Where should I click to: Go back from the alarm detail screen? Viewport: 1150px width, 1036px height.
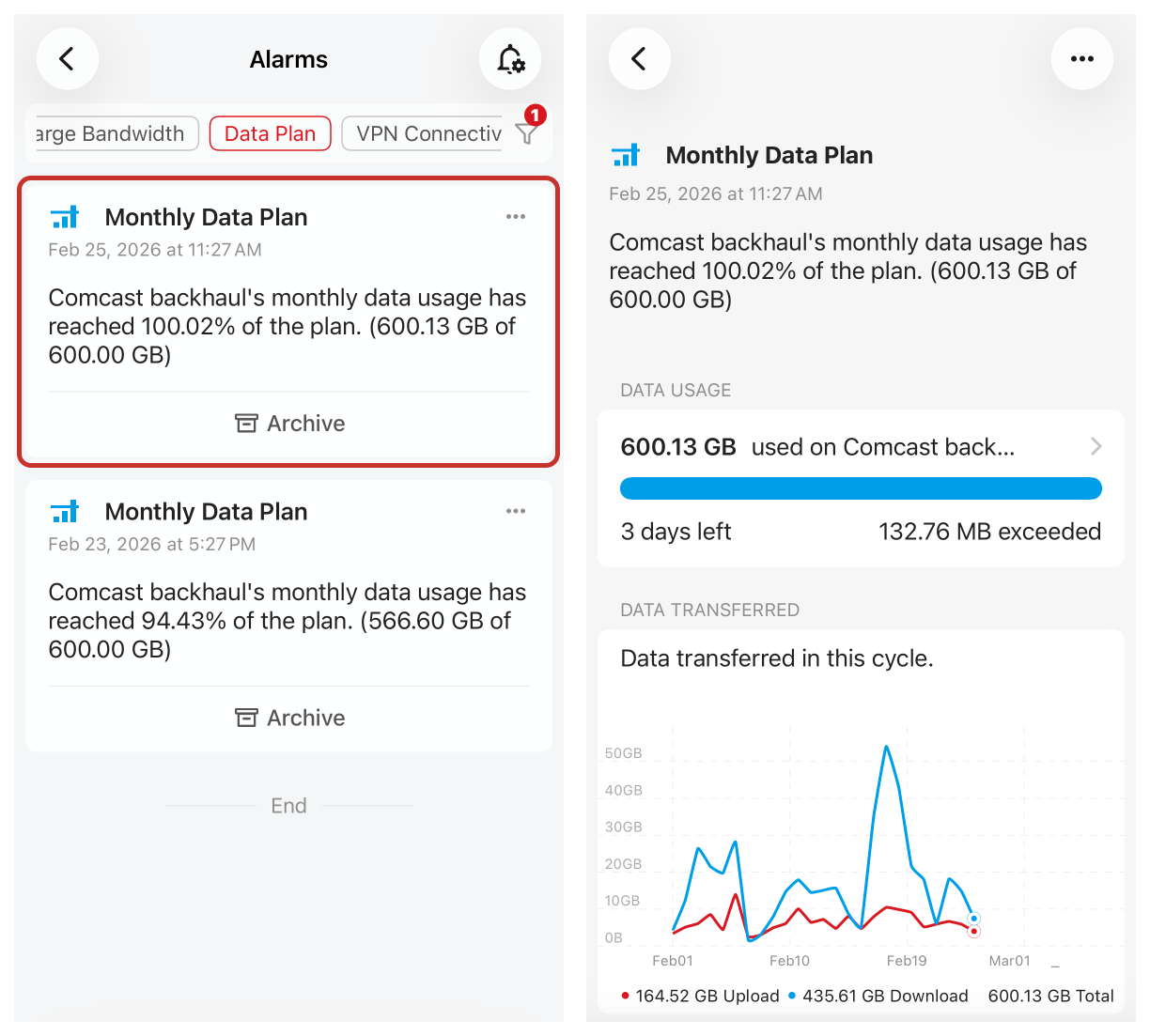coord(639,59)
